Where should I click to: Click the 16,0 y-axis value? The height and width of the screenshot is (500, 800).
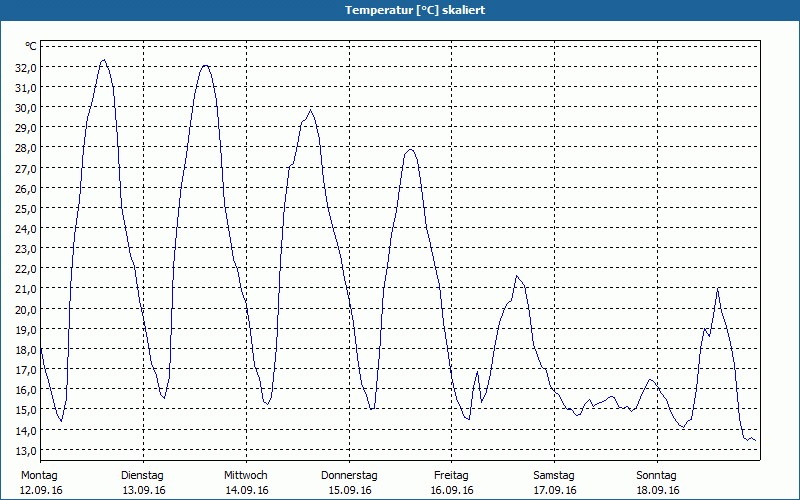26,390
